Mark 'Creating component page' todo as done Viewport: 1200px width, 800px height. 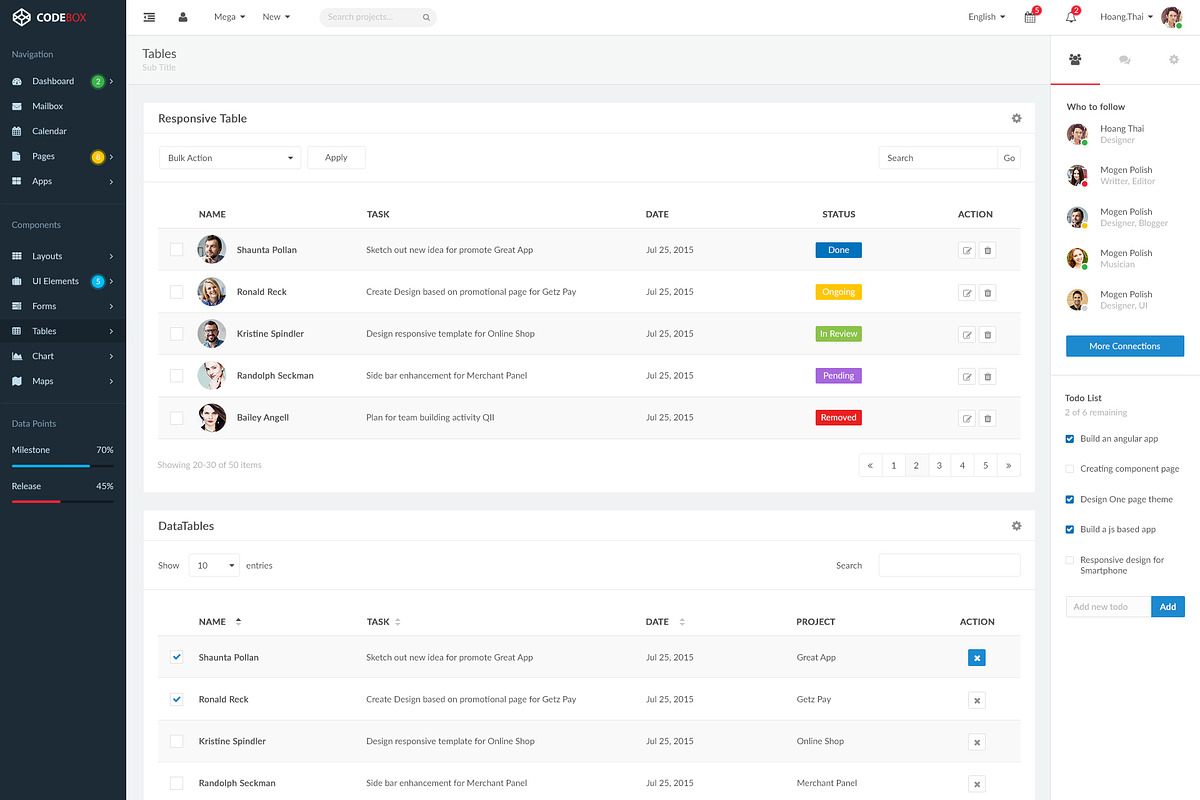(x=1072, y=468)
